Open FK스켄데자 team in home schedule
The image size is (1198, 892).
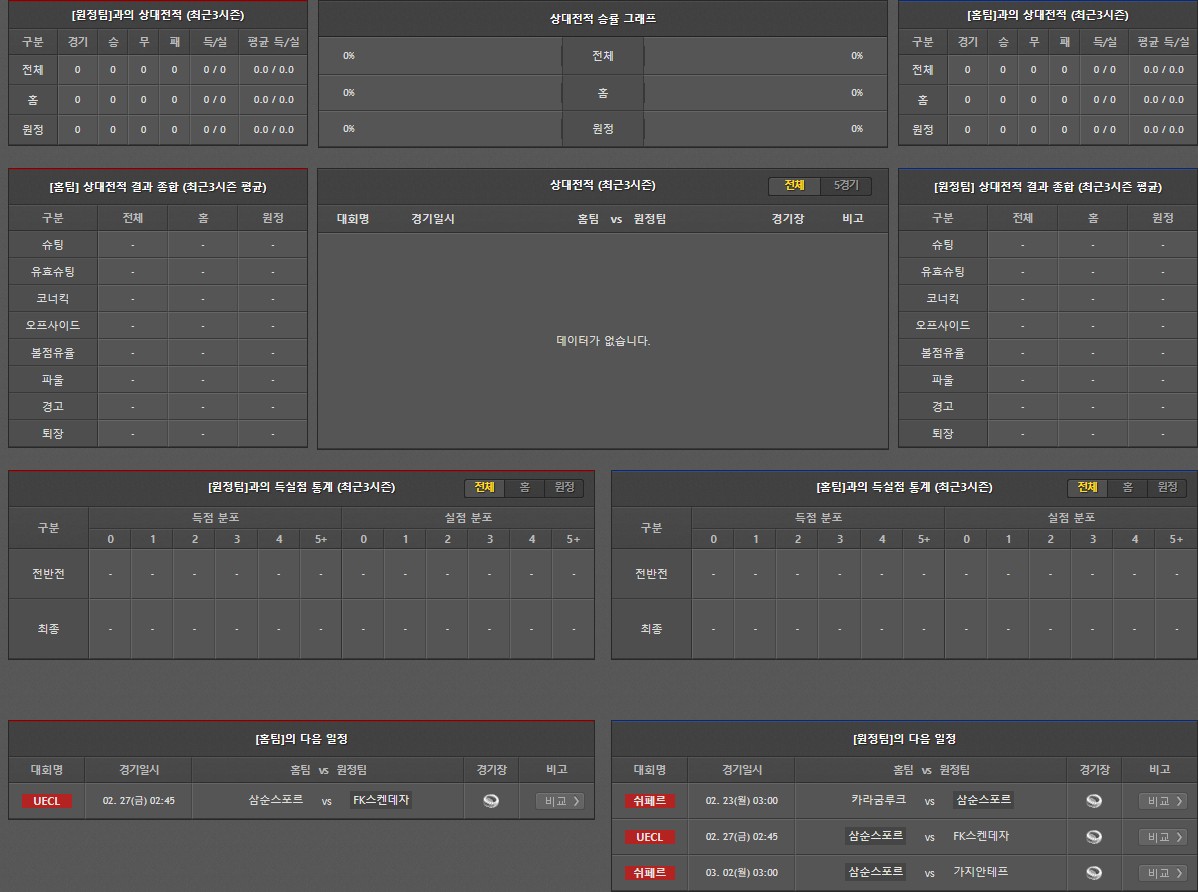(x=381, y=800)
